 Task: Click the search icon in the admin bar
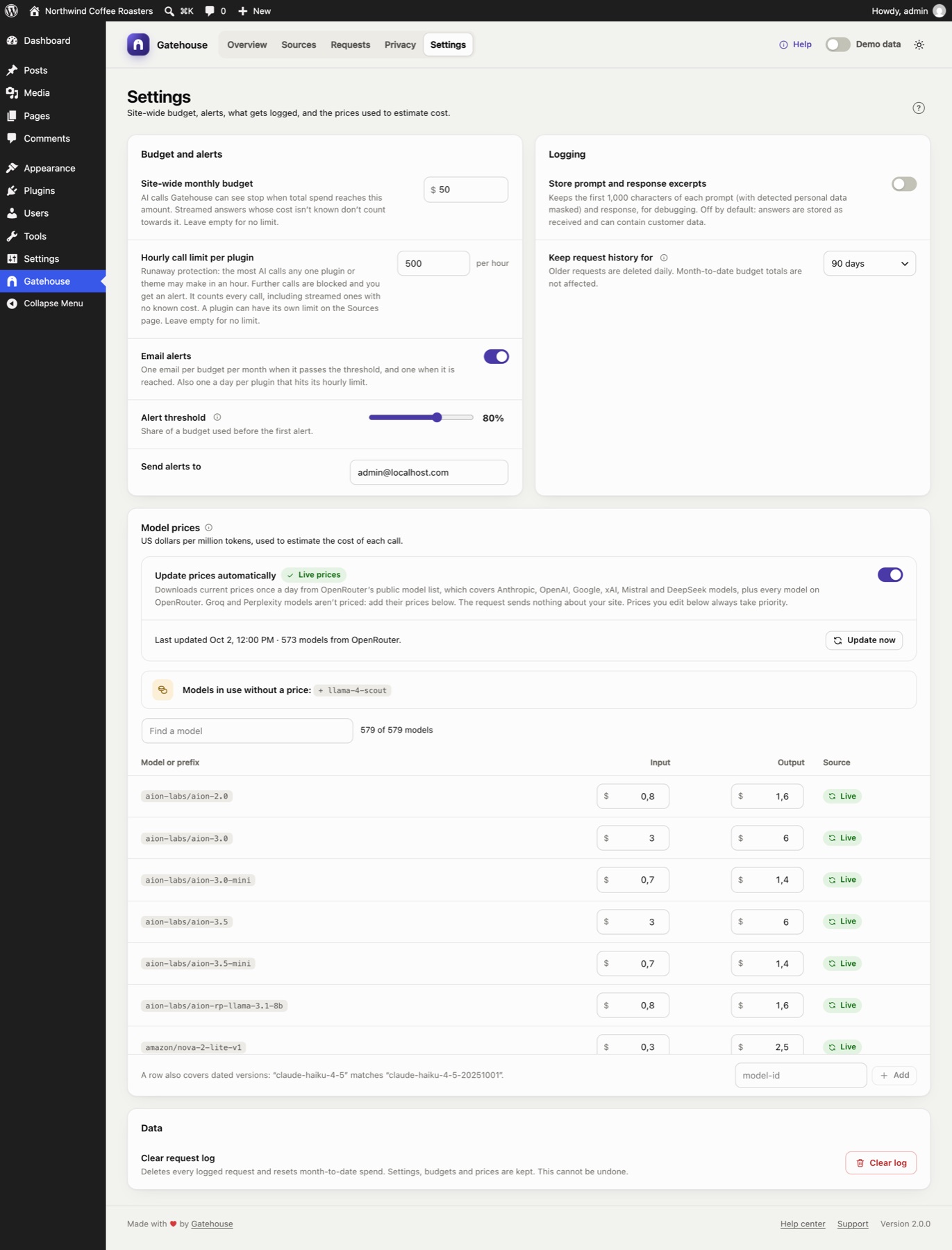click(x=169, y=11)
